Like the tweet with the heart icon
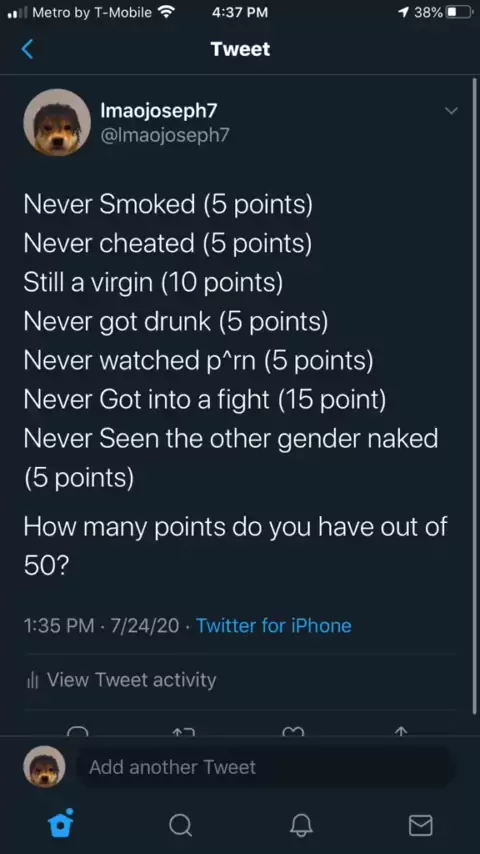480x854 pixels. [294, 731]
